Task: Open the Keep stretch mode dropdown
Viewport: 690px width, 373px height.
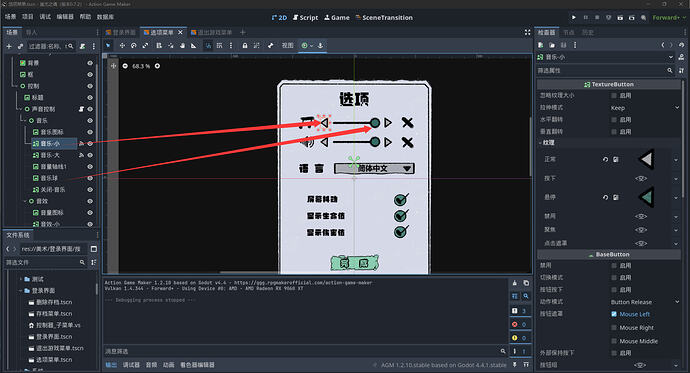Action: (x=645, y=108)
